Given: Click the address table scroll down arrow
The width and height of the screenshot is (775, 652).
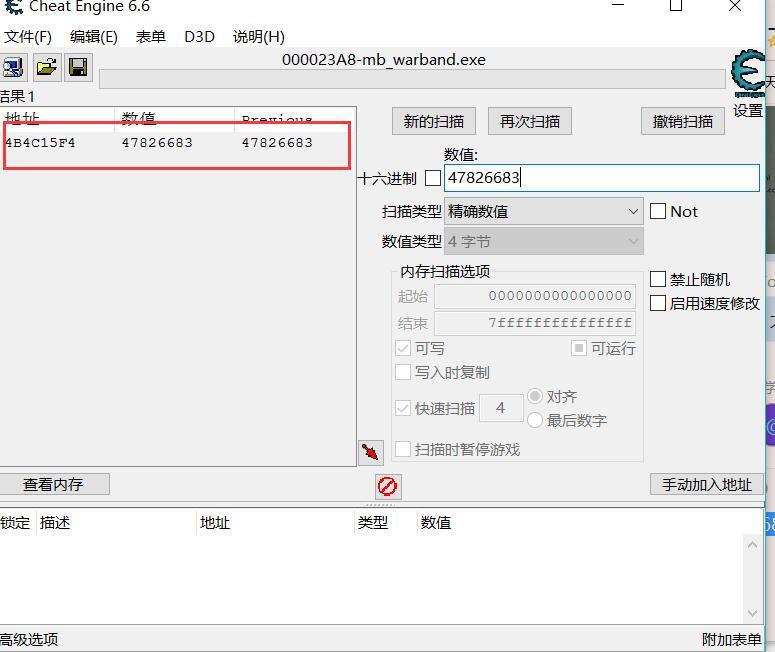Looking at the screenshot, I should [752, 613].
